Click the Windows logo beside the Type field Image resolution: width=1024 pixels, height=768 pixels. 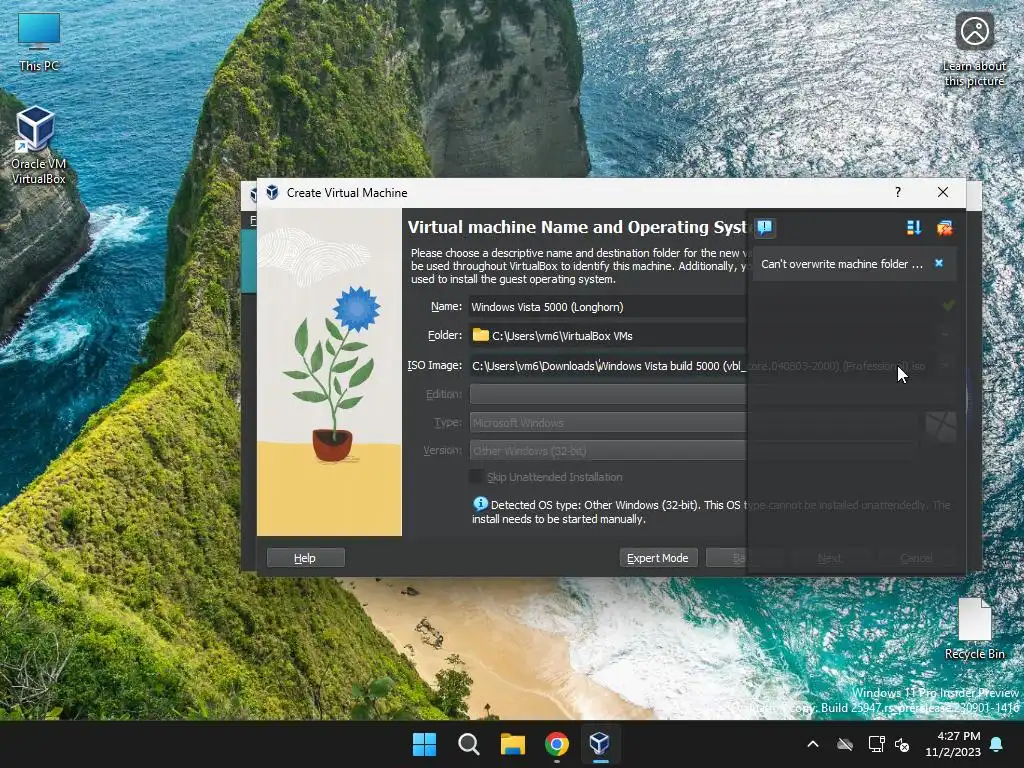(940, 427)
